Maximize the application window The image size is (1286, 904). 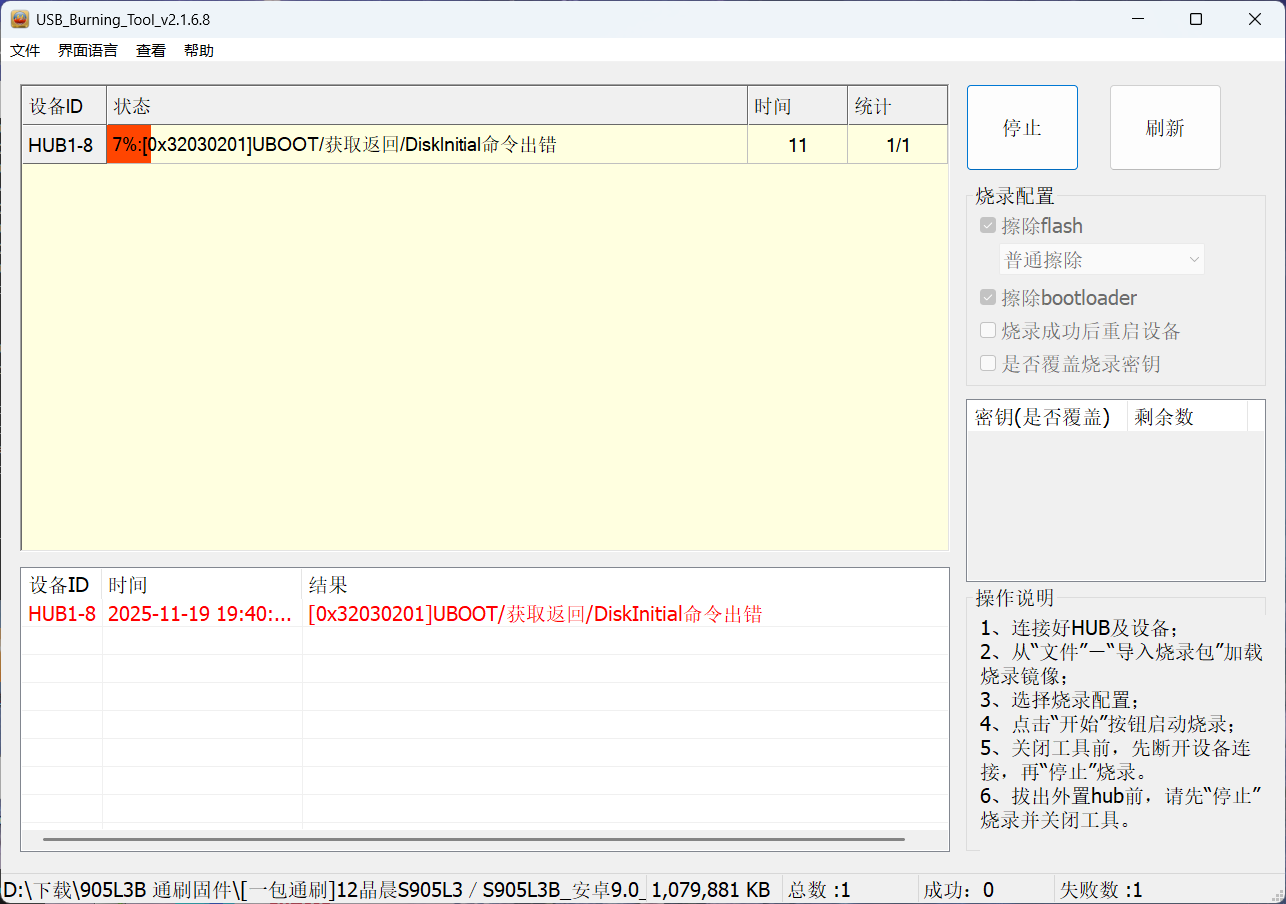(1196, 19)
